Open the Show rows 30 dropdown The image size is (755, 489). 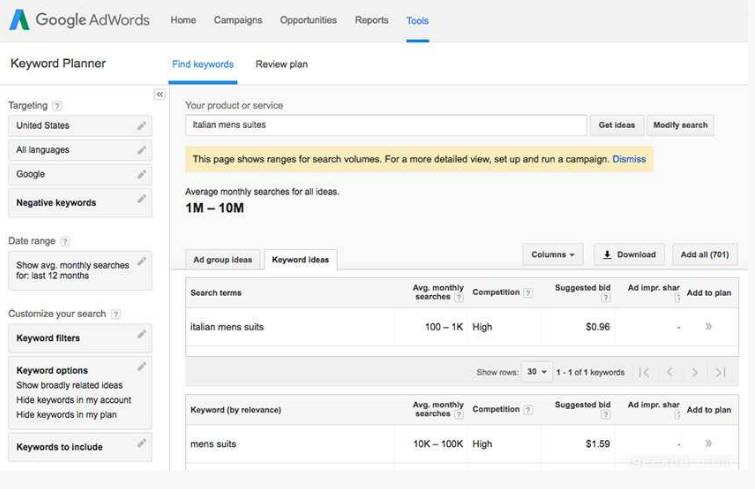coord(536,372)
